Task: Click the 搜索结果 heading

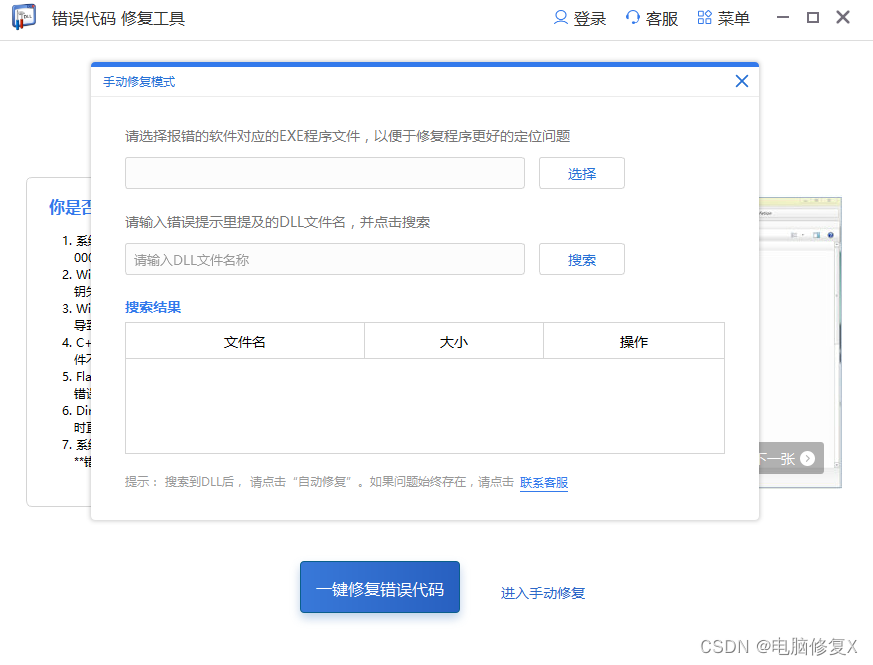Action: [153, 307]
